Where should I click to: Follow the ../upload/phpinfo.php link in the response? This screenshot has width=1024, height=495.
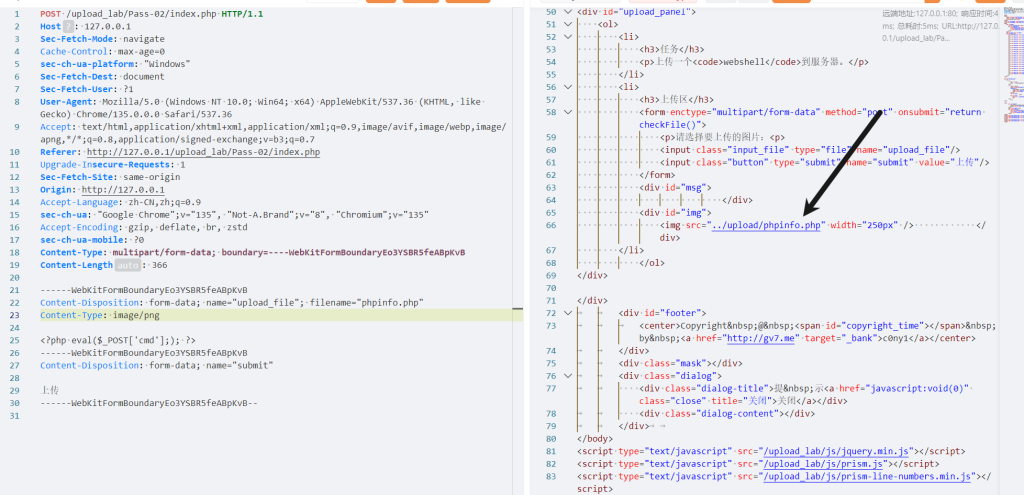click(x=767, y=225)
